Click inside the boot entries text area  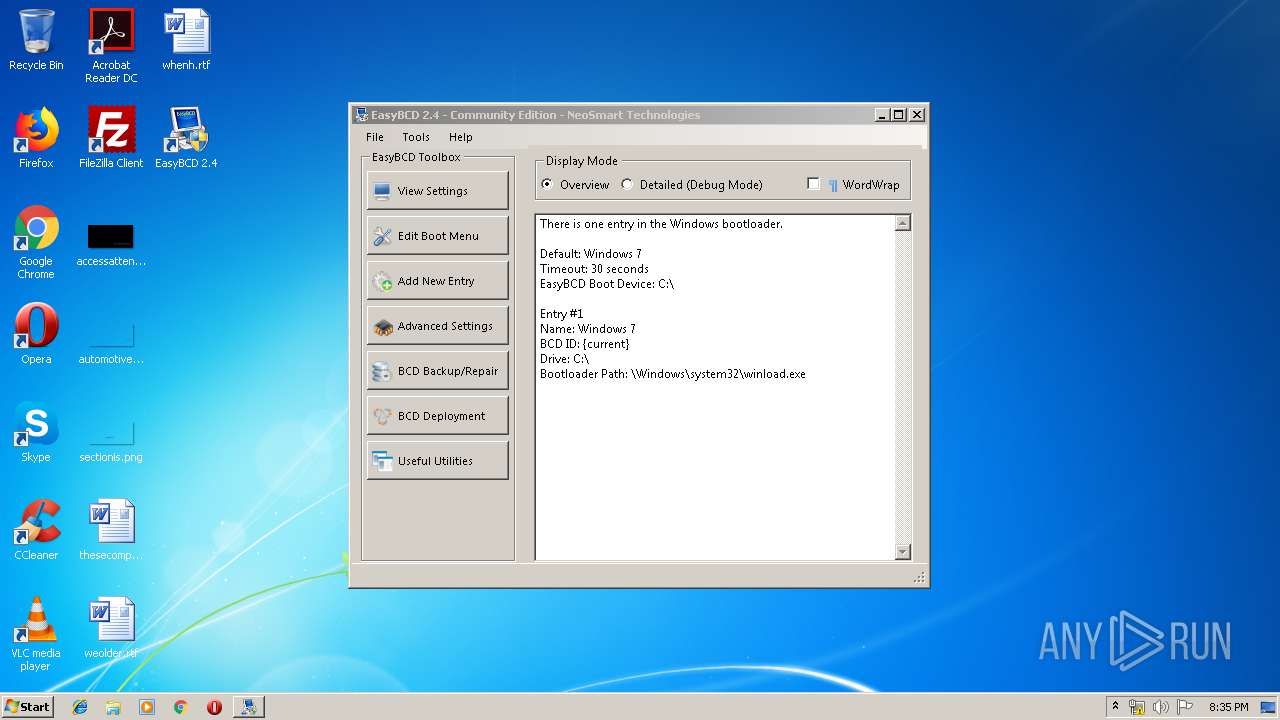[715, 387]
